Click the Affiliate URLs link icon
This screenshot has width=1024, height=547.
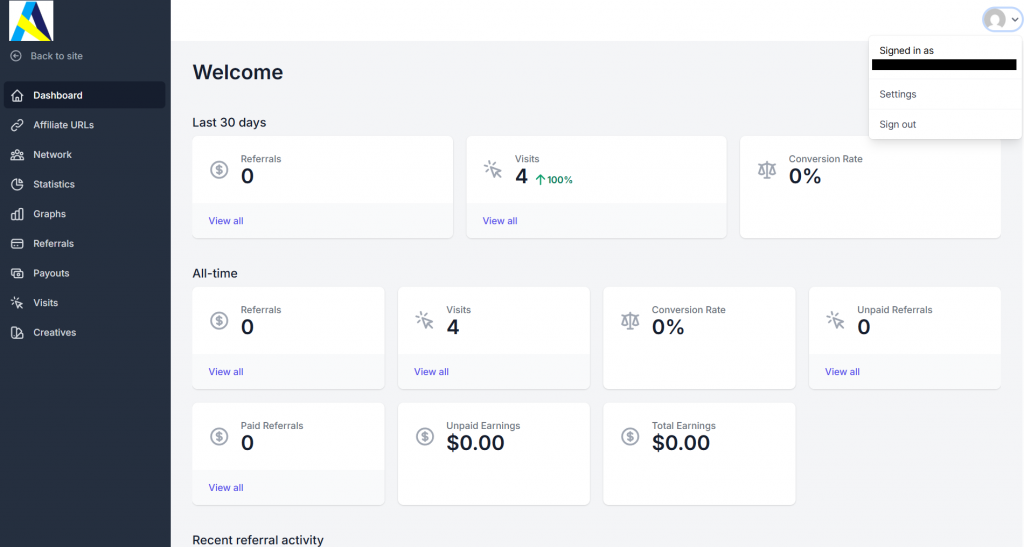16,125
